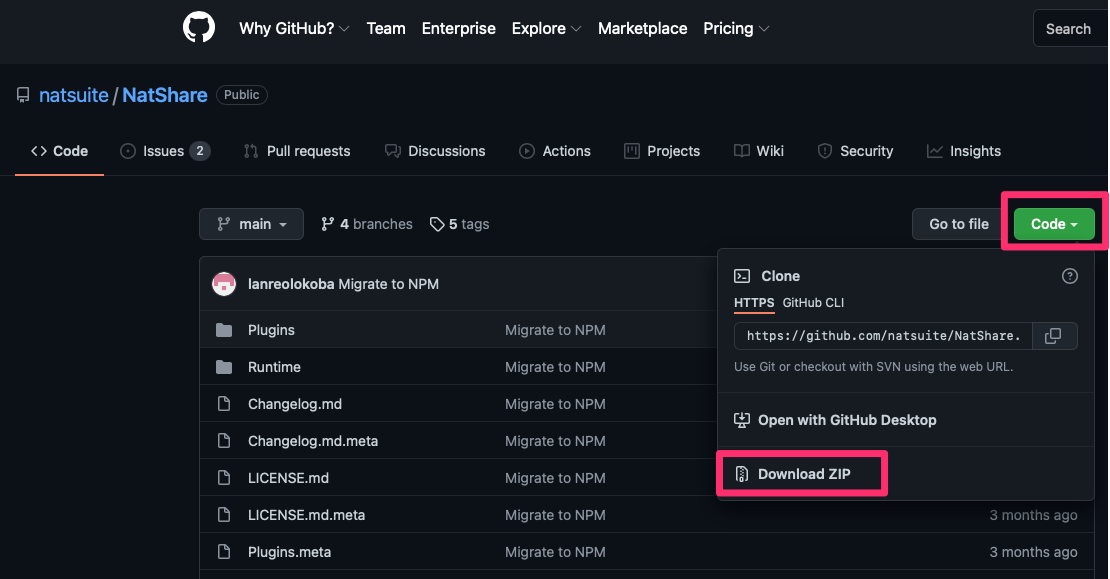Click the Plugins.meta file icon
Image resolution: width=1110 pixels, height=579 pixels.
click(x=224, y=551)
